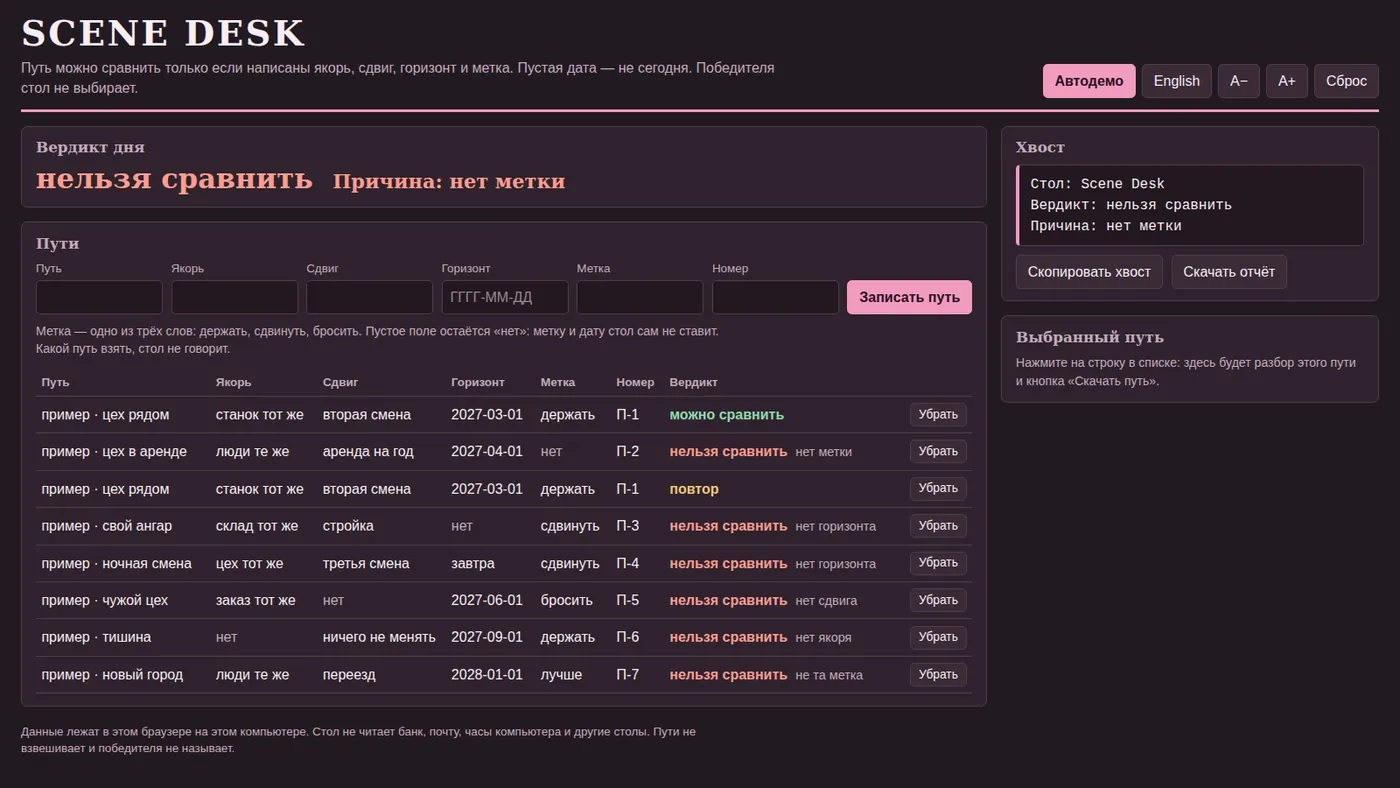
Task: Focus the Путь input field
Action: [x=99, y=297]
